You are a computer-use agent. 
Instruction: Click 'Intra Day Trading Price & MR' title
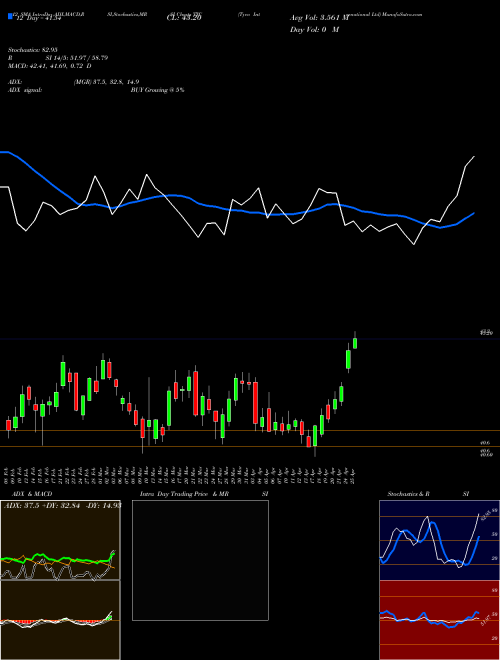[x=184, y=494]
